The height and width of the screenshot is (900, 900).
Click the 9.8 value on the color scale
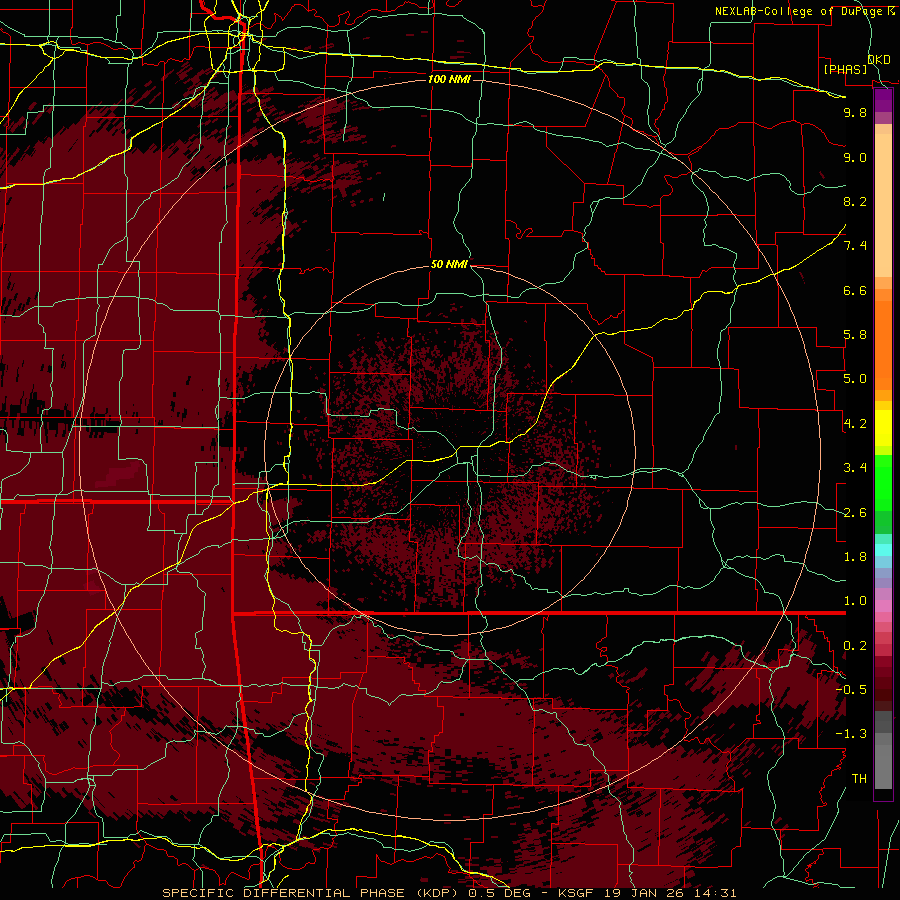tap(855, 112)
